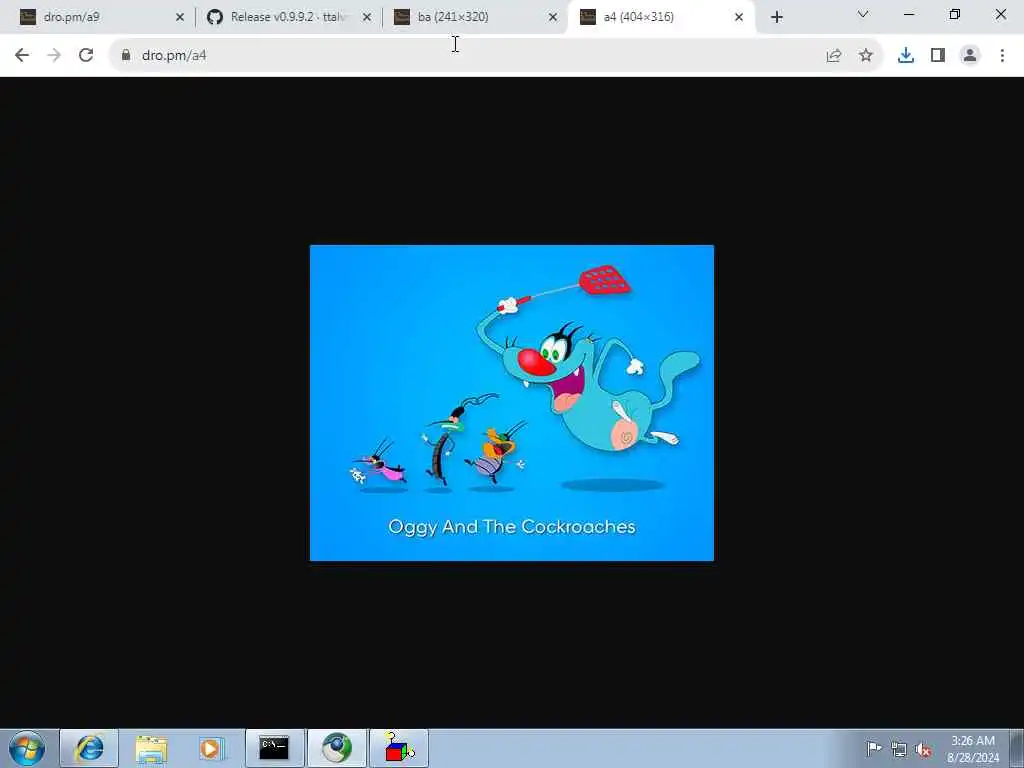Close the ba (241×320) tab

(x=553, y=18)
